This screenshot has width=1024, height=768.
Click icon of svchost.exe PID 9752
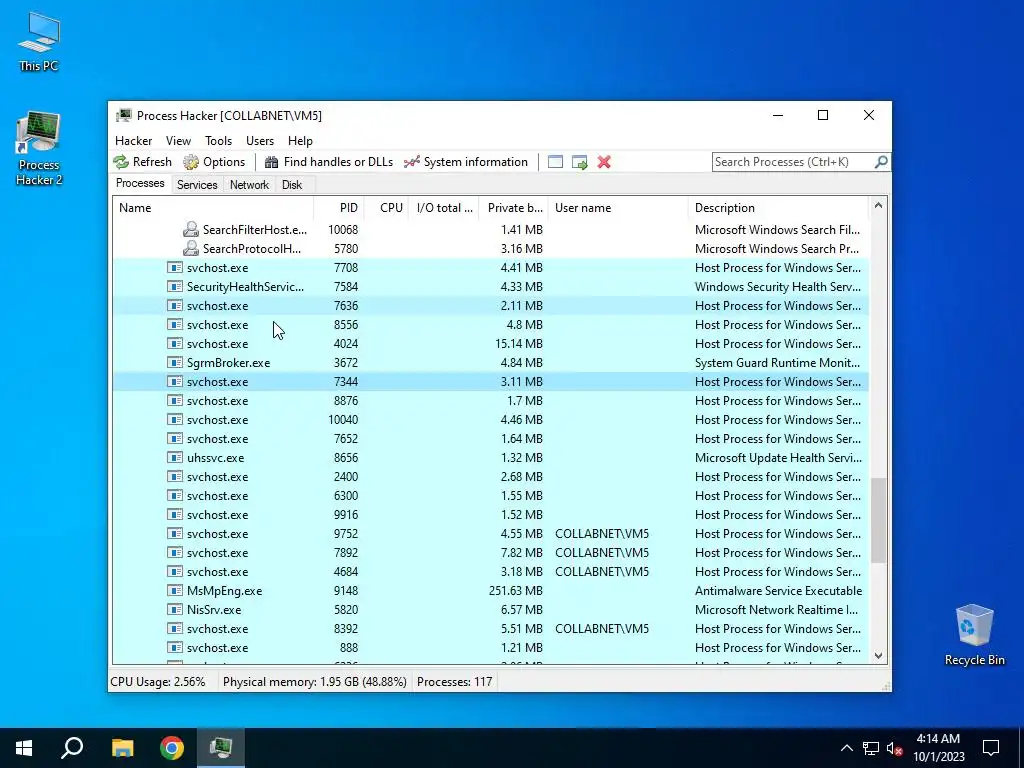coord(174,534)
